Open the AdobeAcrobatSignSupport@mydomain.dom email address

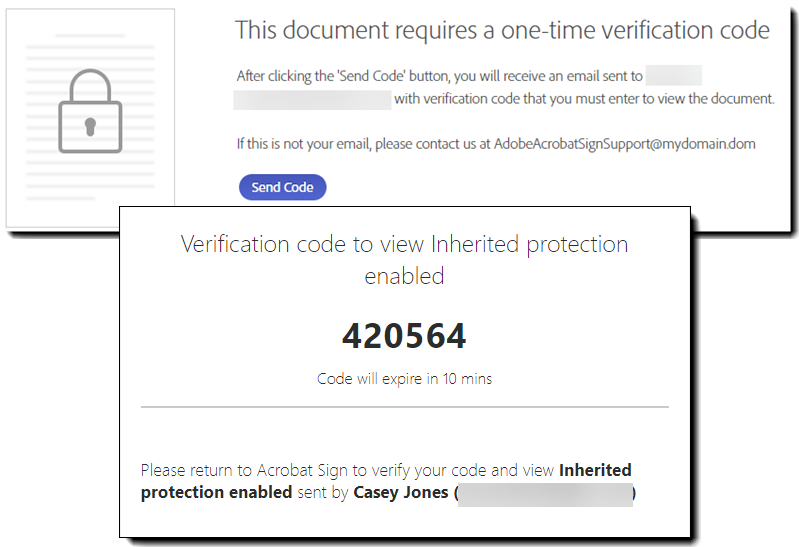coord(624,144)
